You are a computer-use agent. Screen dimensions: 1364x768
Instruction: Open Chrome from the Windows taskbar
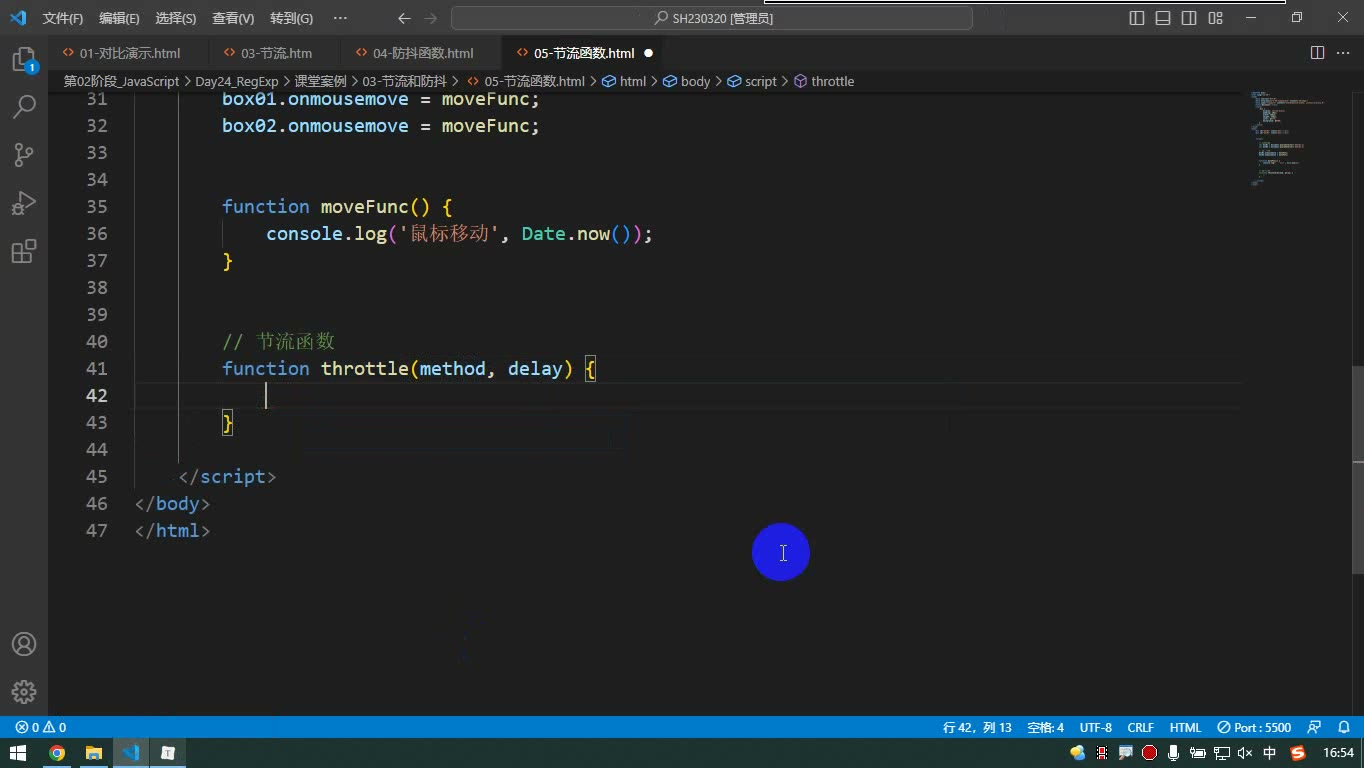(57, 753)
